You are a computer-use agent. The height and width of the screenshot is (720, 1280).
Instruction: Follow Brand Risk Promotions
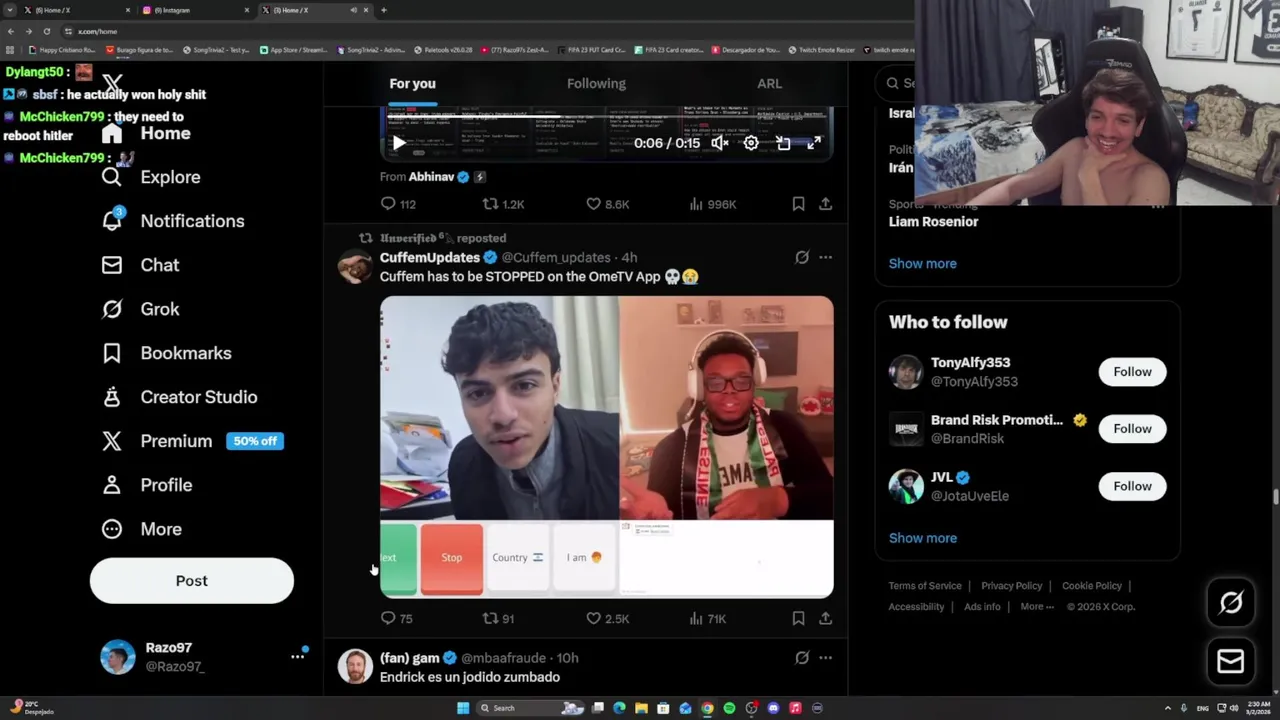pyautogui.click(x=1132, y=429)
